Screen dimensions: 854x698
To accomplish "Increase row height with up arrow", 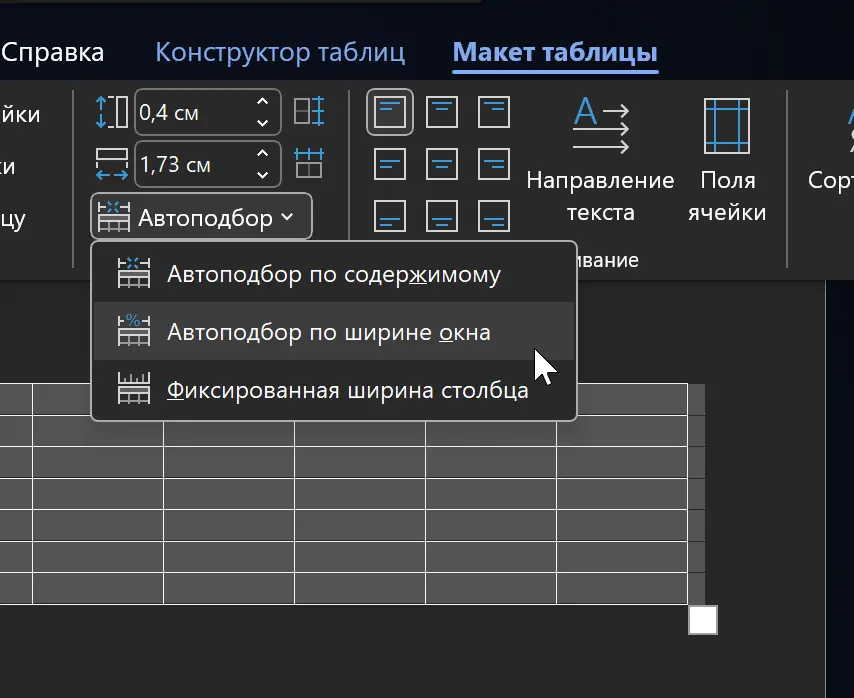I will tap(263, 101).
